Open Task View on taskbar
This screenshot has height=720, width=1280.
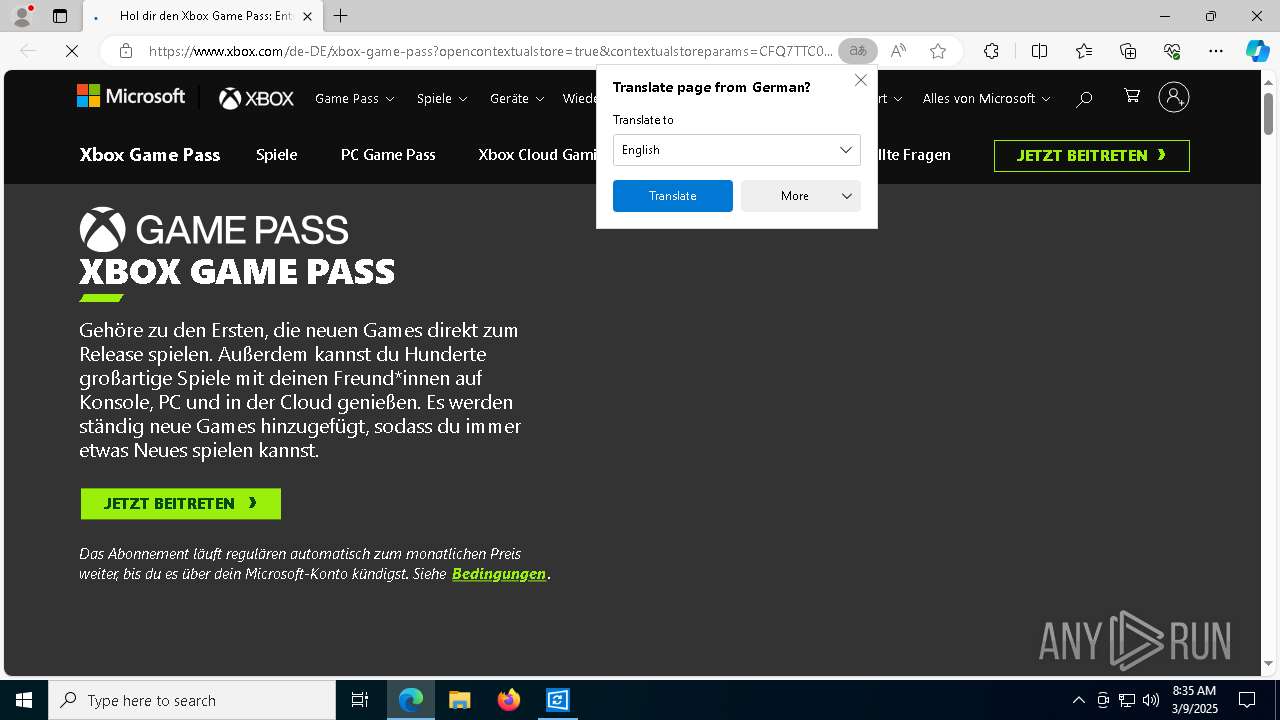pos(360,700)
